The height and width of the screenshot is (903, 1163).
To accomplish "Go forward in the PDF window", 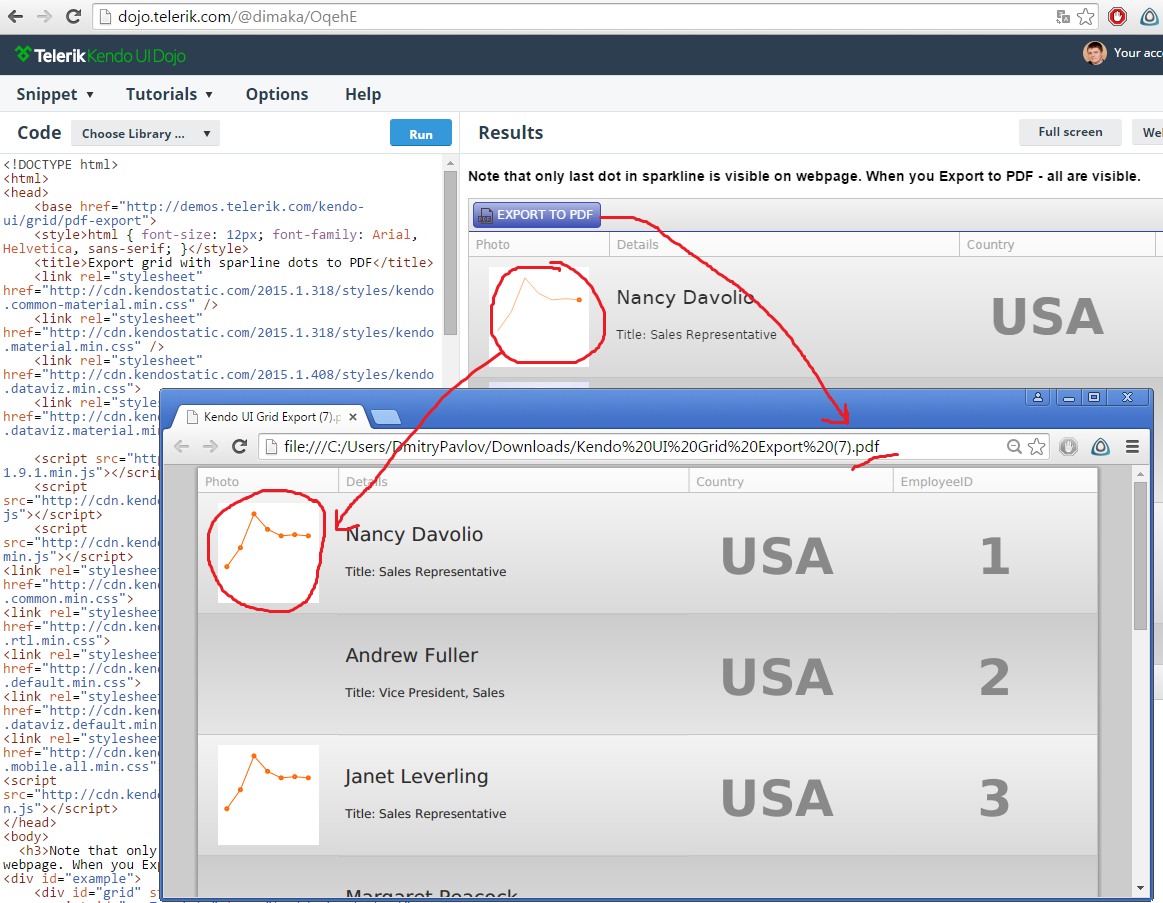I will pos(211,446).
